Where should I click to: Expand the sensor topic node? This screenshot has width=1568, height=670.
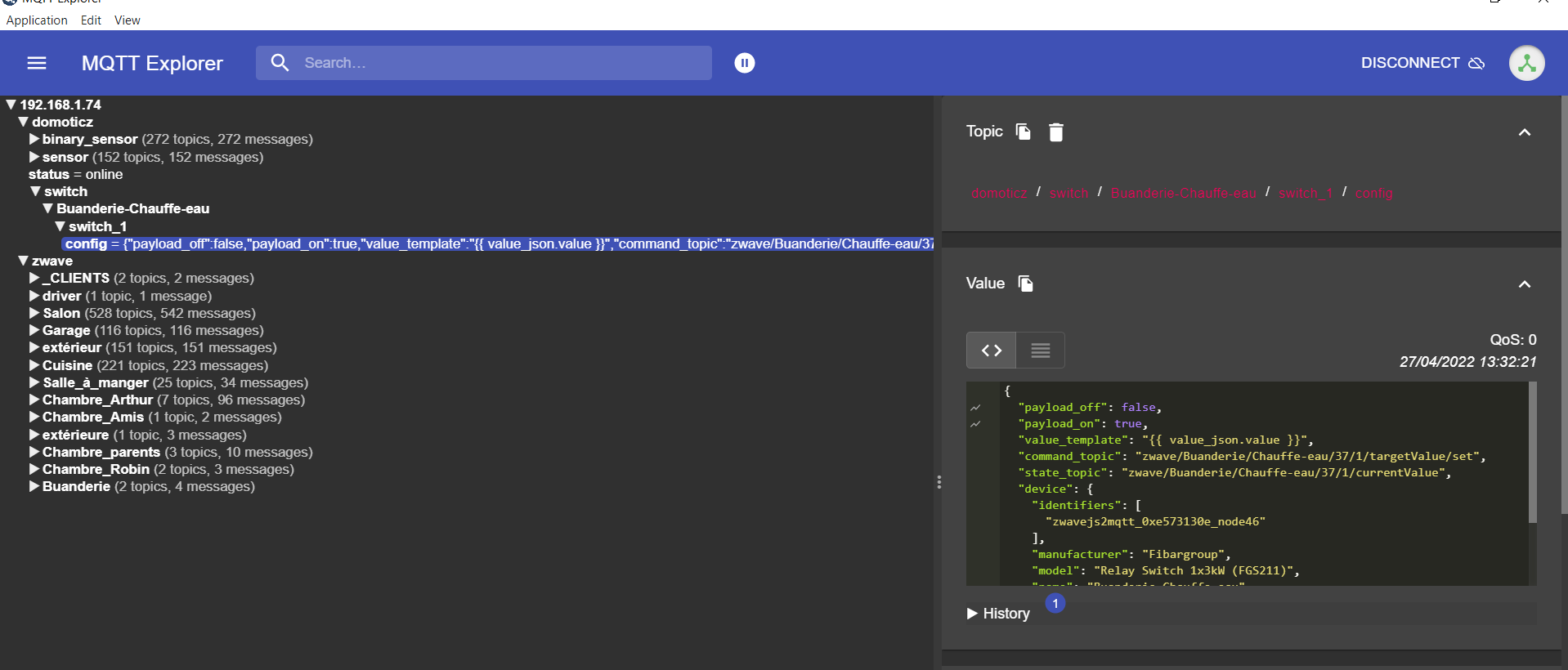[x=34, y=157]
